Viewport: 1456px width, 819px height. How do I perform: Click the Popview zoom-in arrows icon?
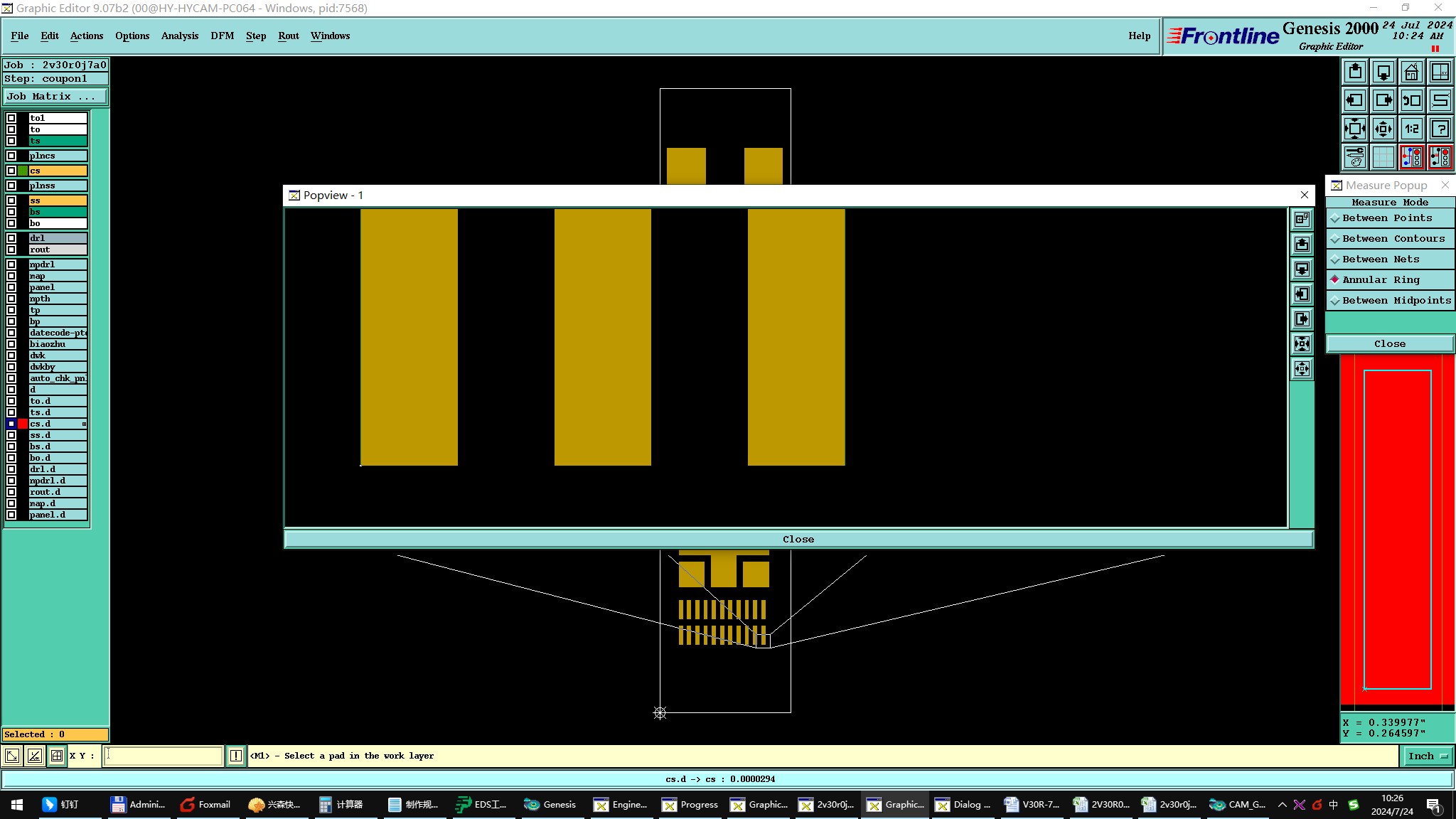point(1302,344)
